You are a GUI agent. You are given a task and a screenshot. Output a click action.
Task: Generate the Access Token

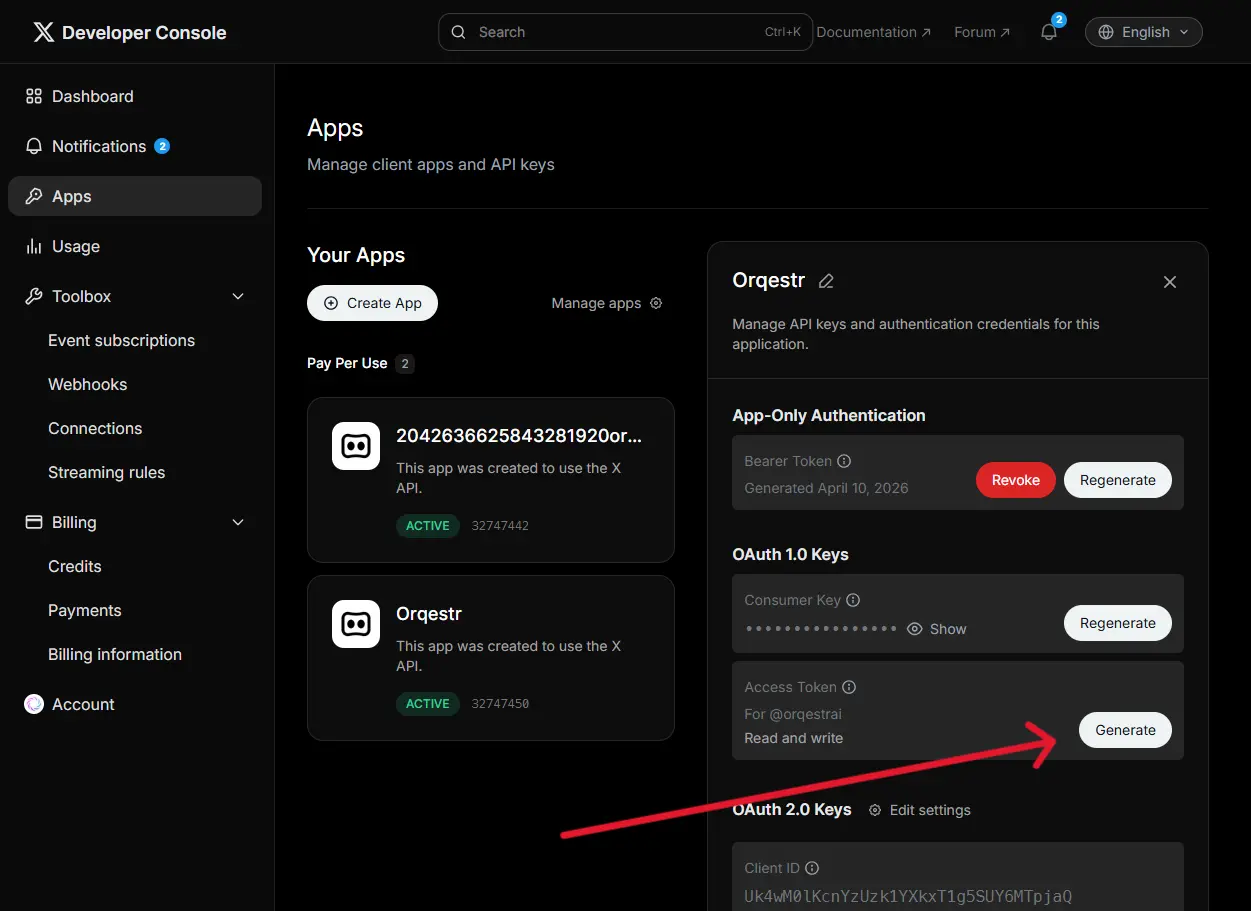coord(1125,730)
